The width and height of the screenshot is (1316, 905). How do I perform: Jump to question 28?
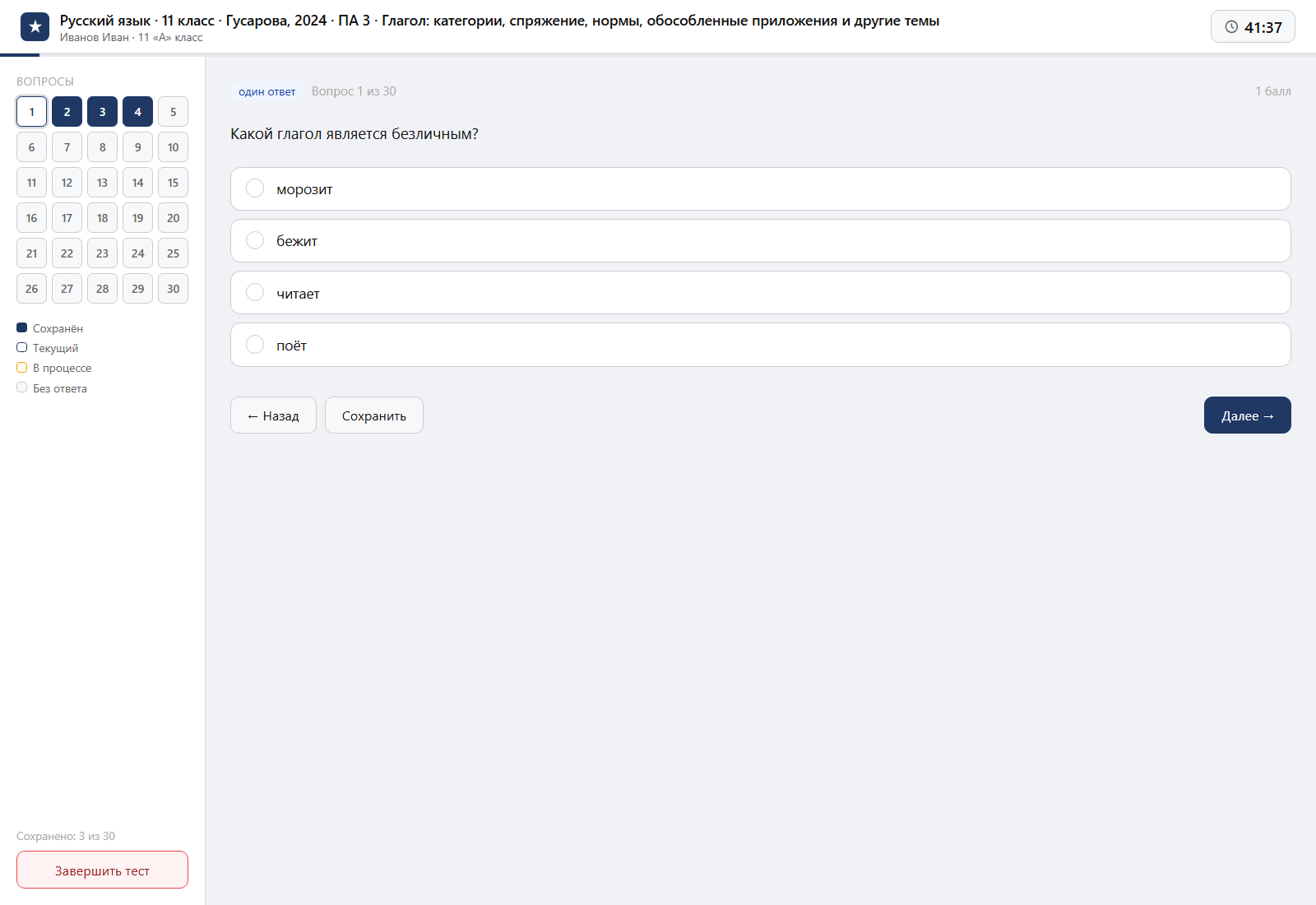(x=102, y=289)
